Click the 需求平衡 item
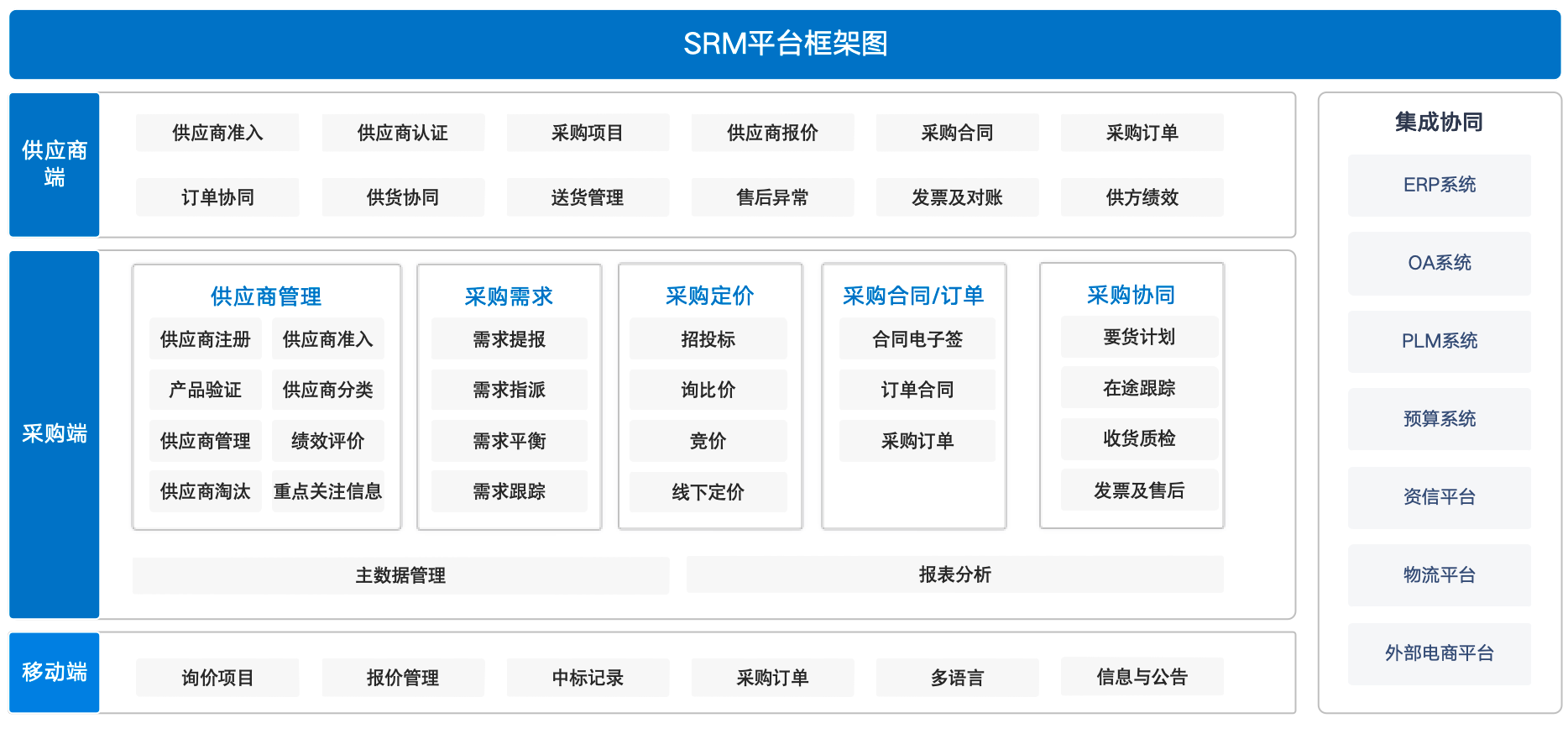 pyautogui.click(x=509, y=441)
